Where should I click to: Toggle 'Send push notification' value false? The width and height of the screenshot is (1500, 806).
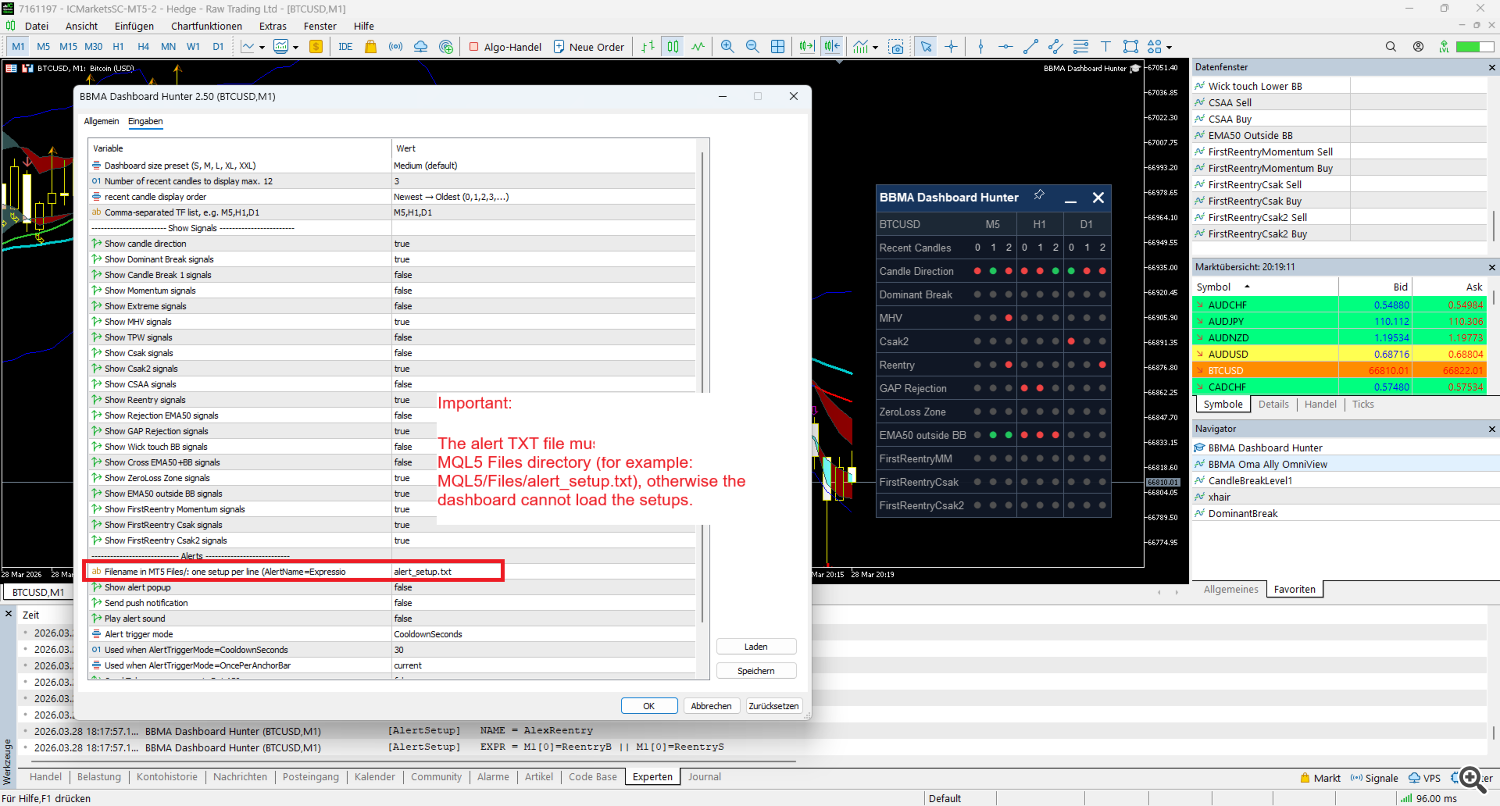click(544, 603)
